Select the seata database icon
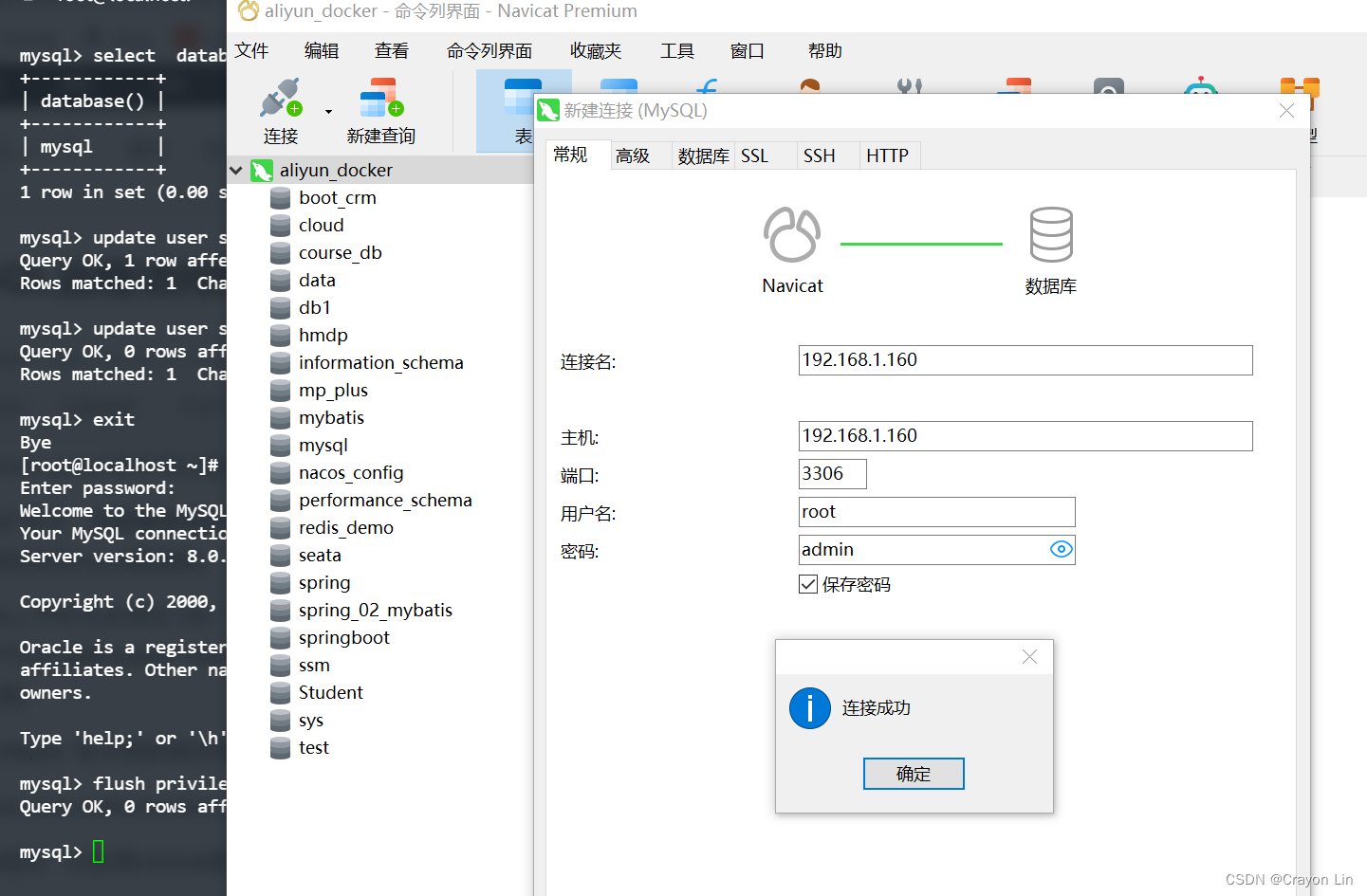 (280, 556)
